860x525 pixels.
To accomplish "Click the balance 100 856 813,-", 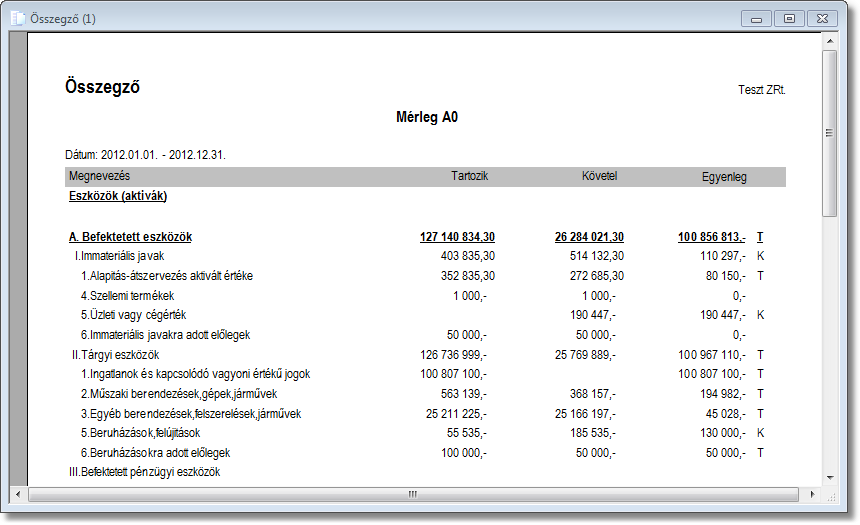I will click(x=712, y=237).
